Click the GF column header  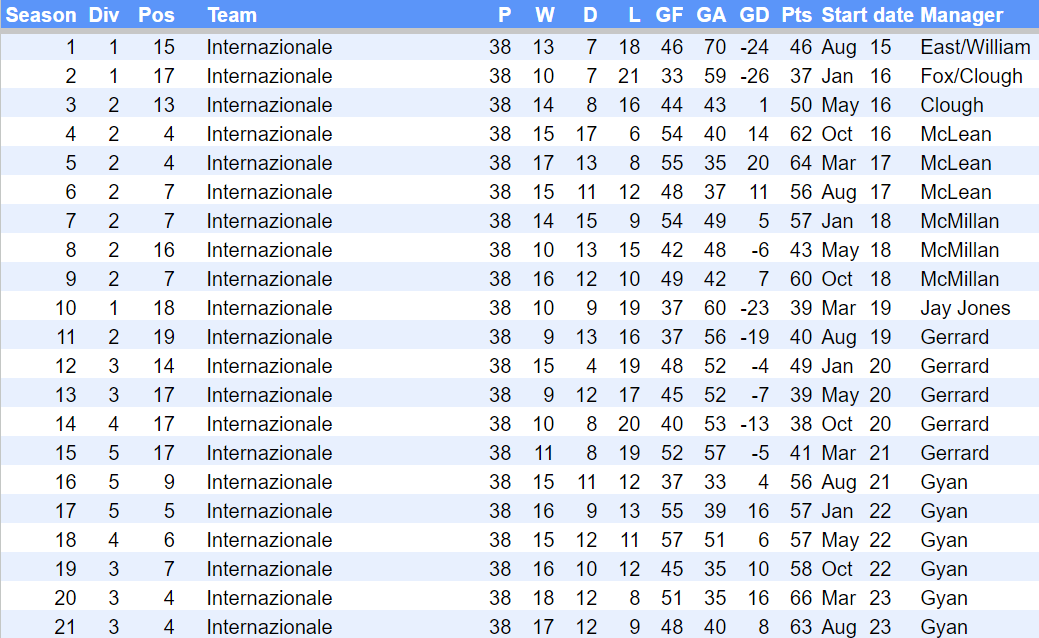(x=669, y=15)
